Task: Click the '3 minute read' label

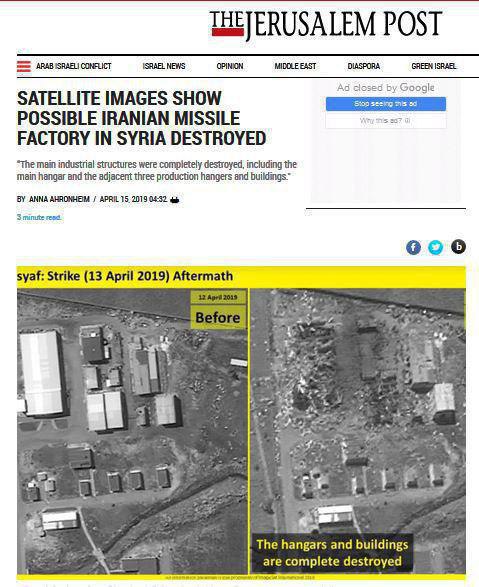Action: pyautogui.click(x=39, y=217)
